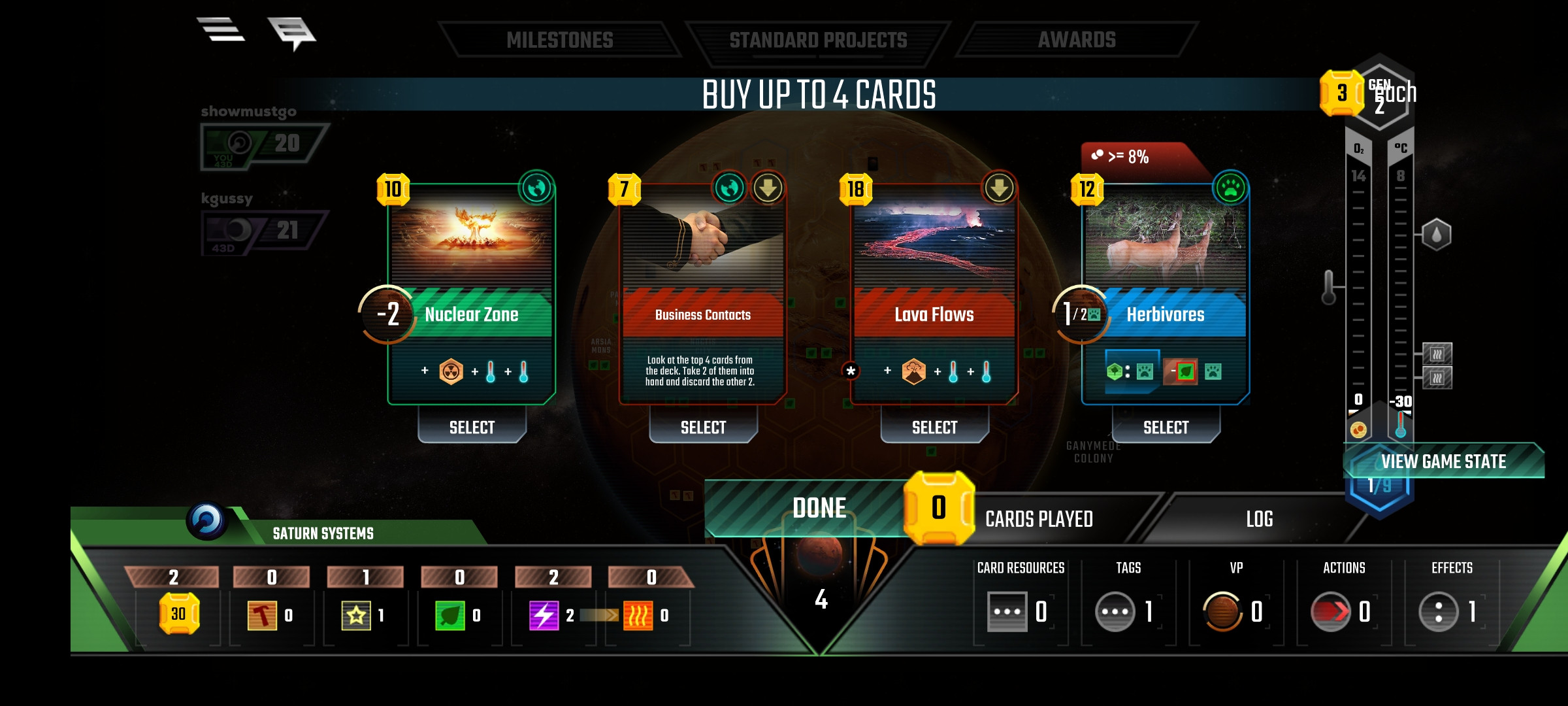Select the Herbivores card

(1166, 427)
